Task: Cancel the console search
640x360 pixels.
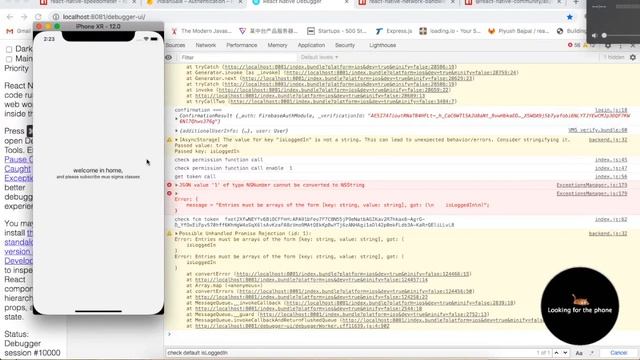Action: tap(618, 353)
